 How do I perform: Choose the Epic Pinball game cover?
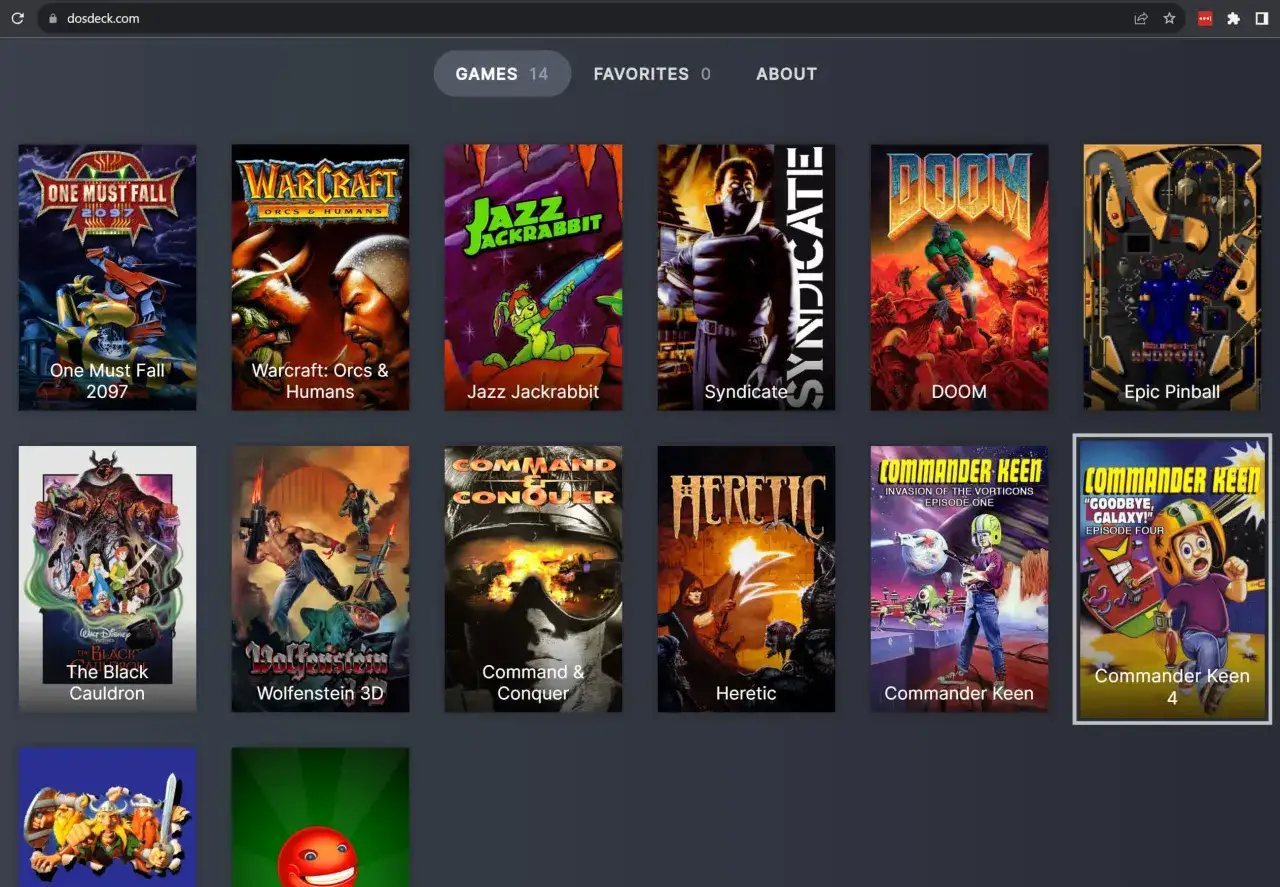coord(1172,277)
